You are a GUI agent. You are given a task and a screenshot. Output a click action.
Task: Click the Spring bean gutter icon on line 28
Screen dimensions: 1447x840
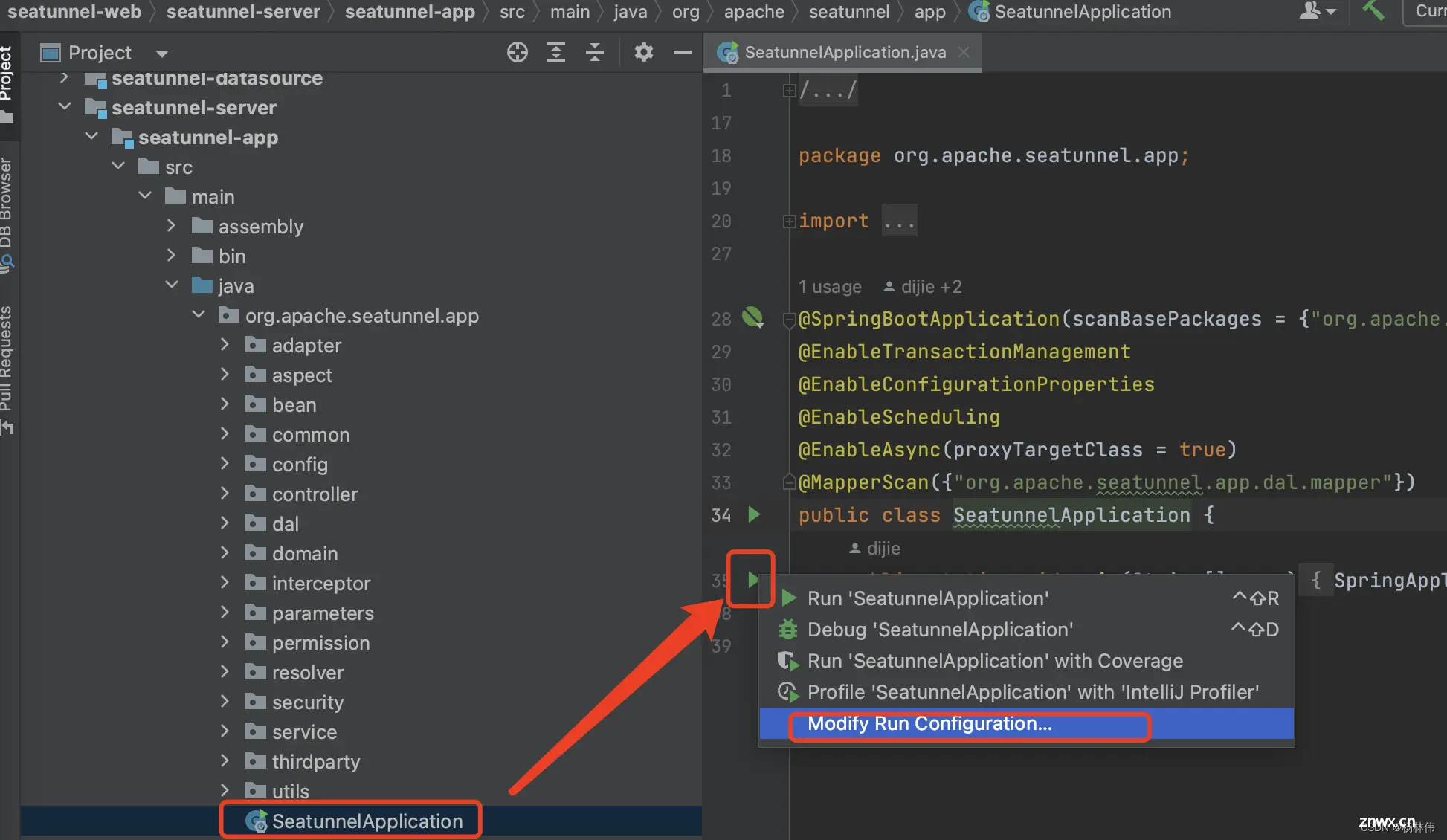pyautogui.click(x=752, y=318)
